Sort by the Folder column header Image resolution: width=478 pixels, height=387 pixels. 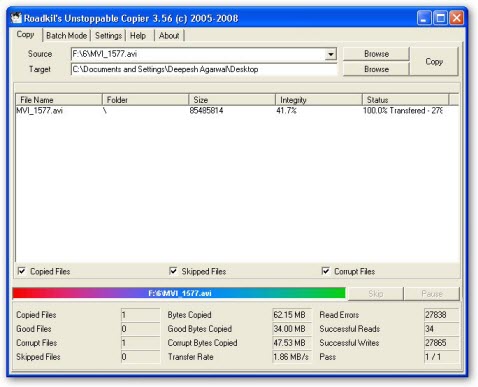pyautogui.click(x=145, y=100)
